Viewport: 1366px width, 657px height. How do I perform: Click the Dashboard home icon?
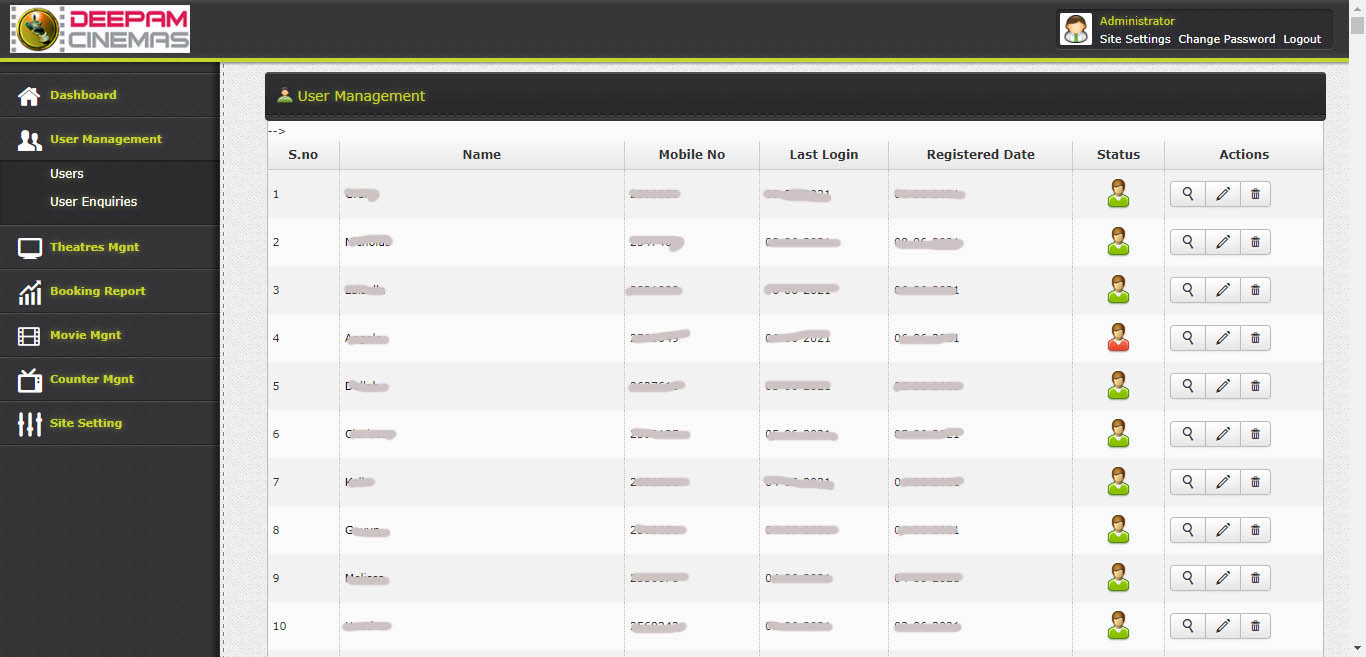click(x=30, y=96)
